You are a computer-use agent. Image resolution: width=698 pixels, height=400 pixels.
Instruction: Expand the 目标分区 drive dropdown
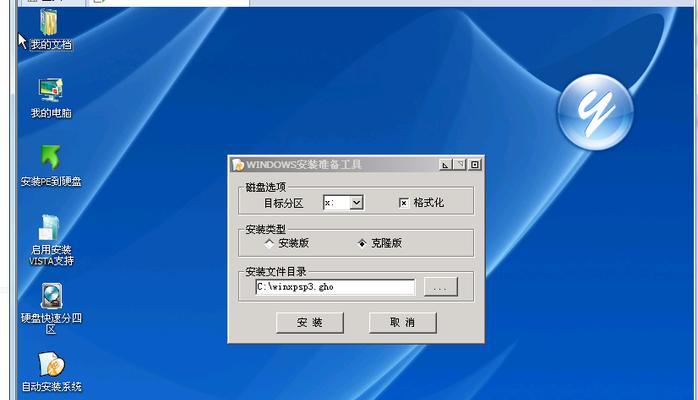tap(356, 203)
